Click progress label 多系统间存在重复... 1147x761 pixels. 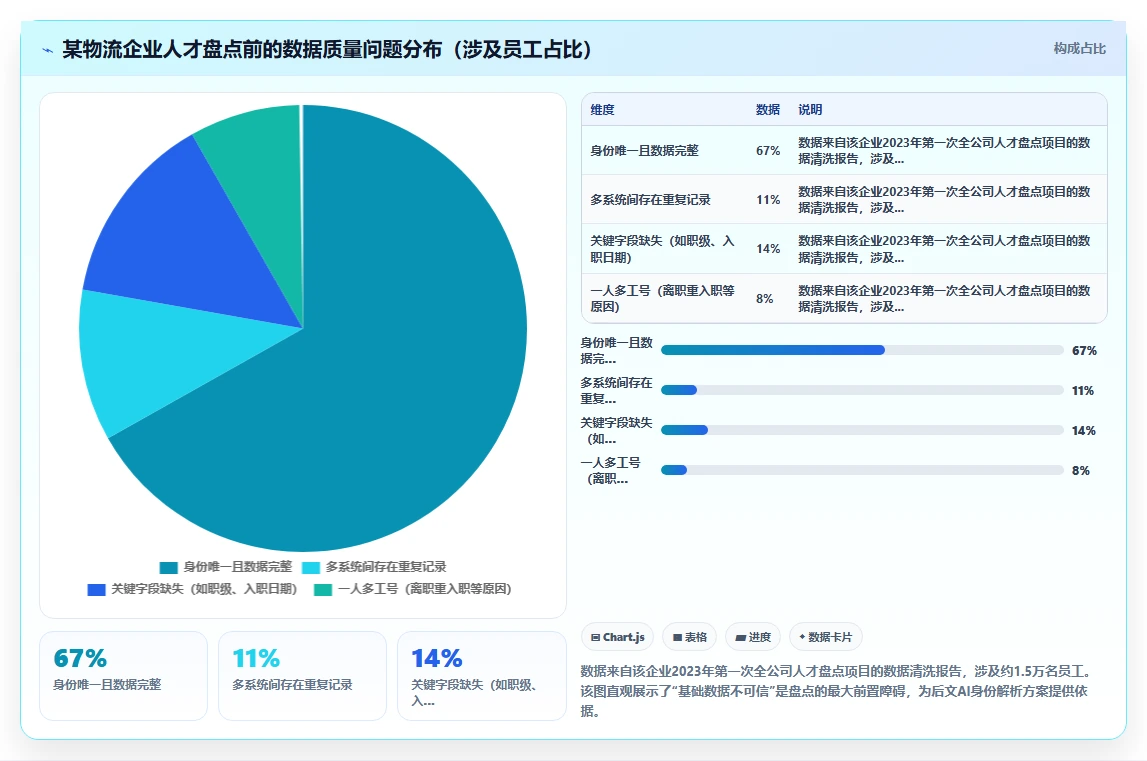(x=617, y=391)
